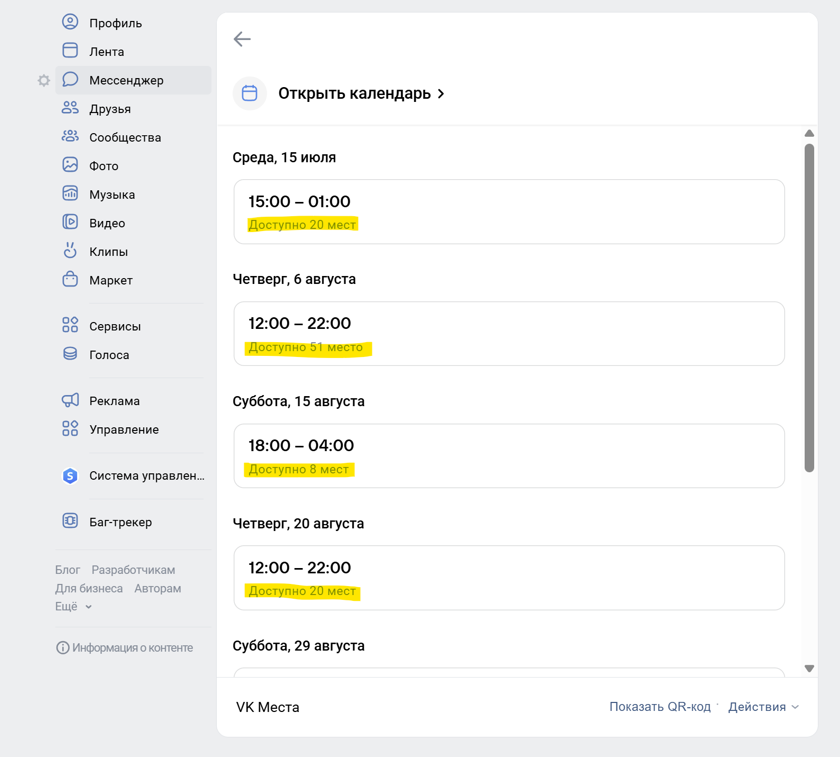
Task: Click the Система управления shield icon
Action: pyautogui.click(x=70, y=475)
